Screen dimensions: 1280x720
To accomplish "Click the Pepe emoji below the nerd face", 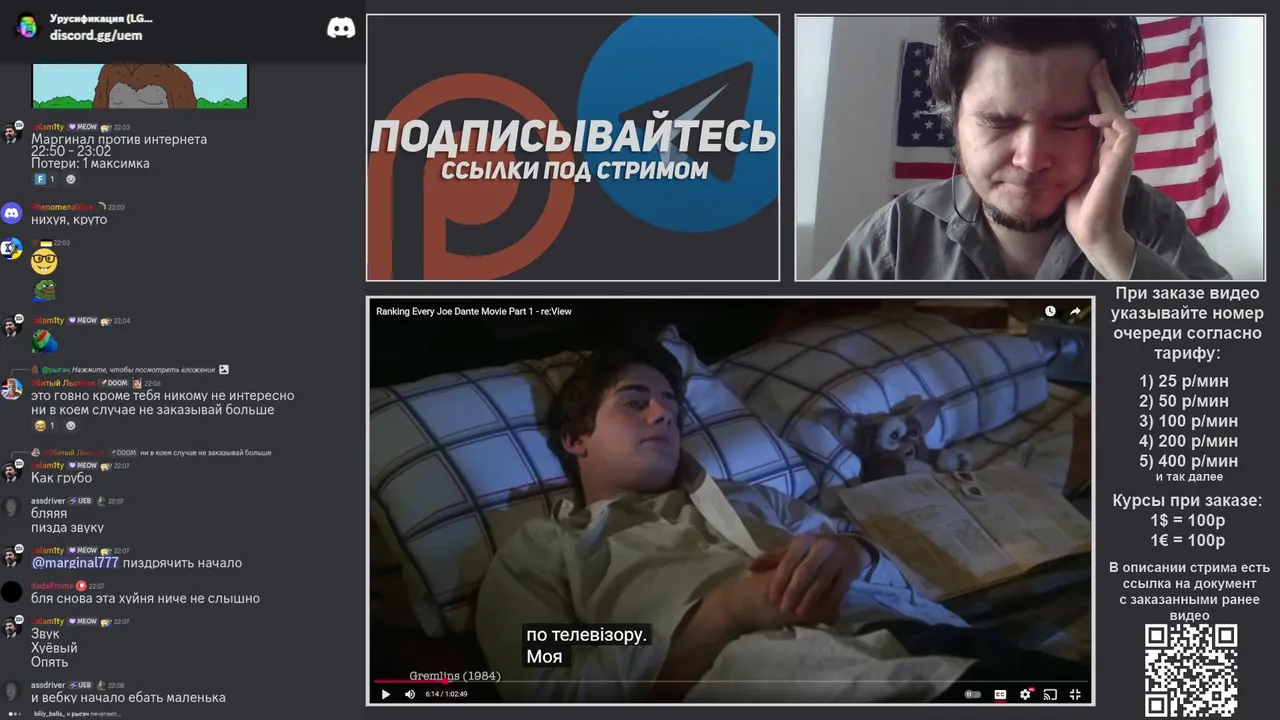I will (44, 291).
